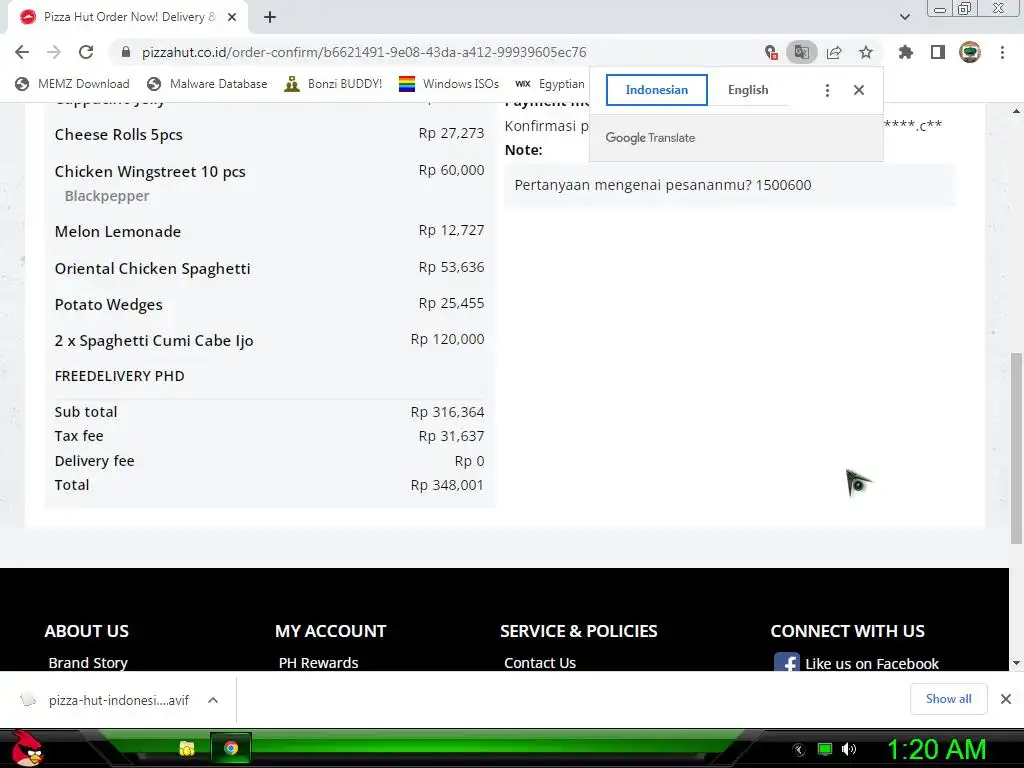
Task: Click the network monitor tray icon
Action: click(825, 749)
